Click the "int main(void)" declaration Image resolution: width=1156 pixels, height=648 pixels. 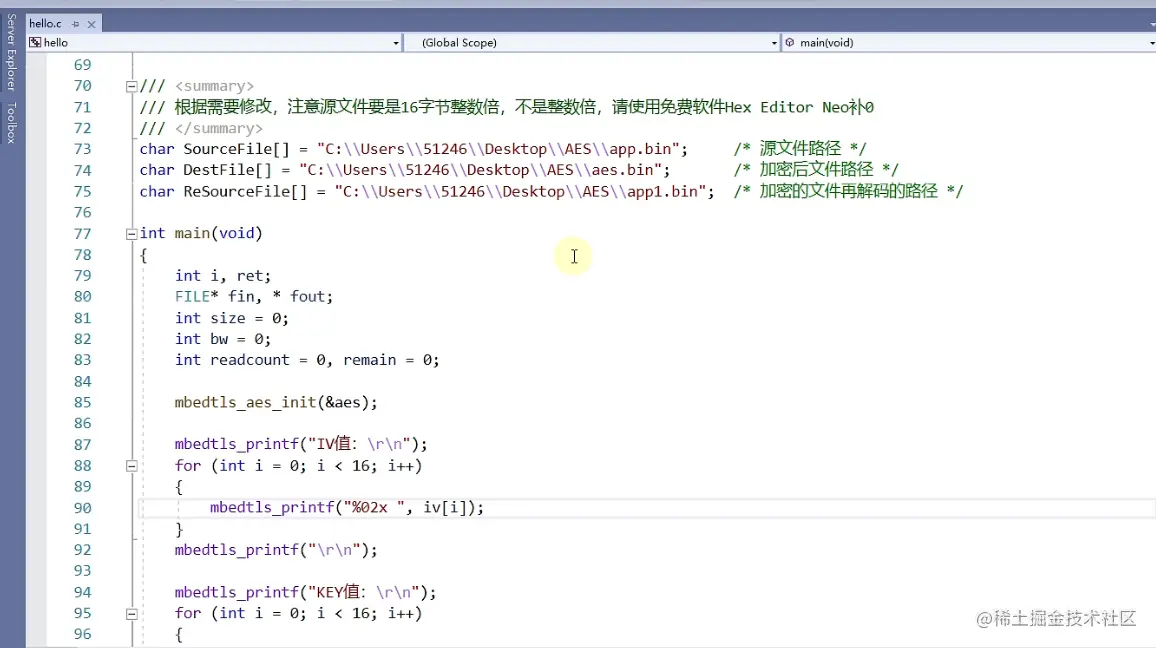[201, 234]
